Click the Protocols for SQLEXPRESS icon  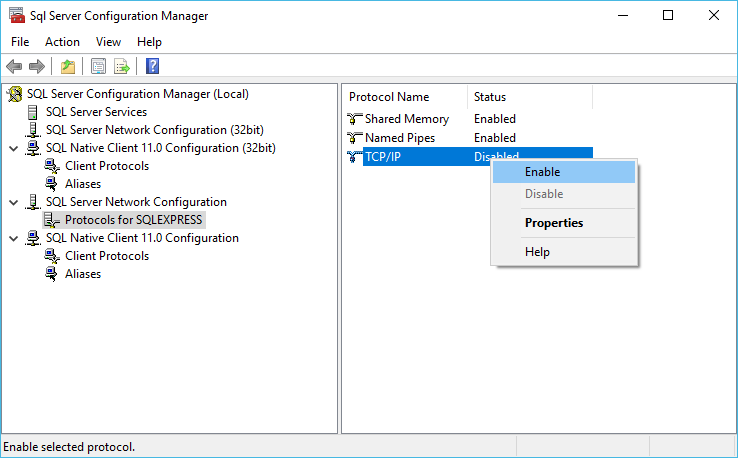coord(52,220)
